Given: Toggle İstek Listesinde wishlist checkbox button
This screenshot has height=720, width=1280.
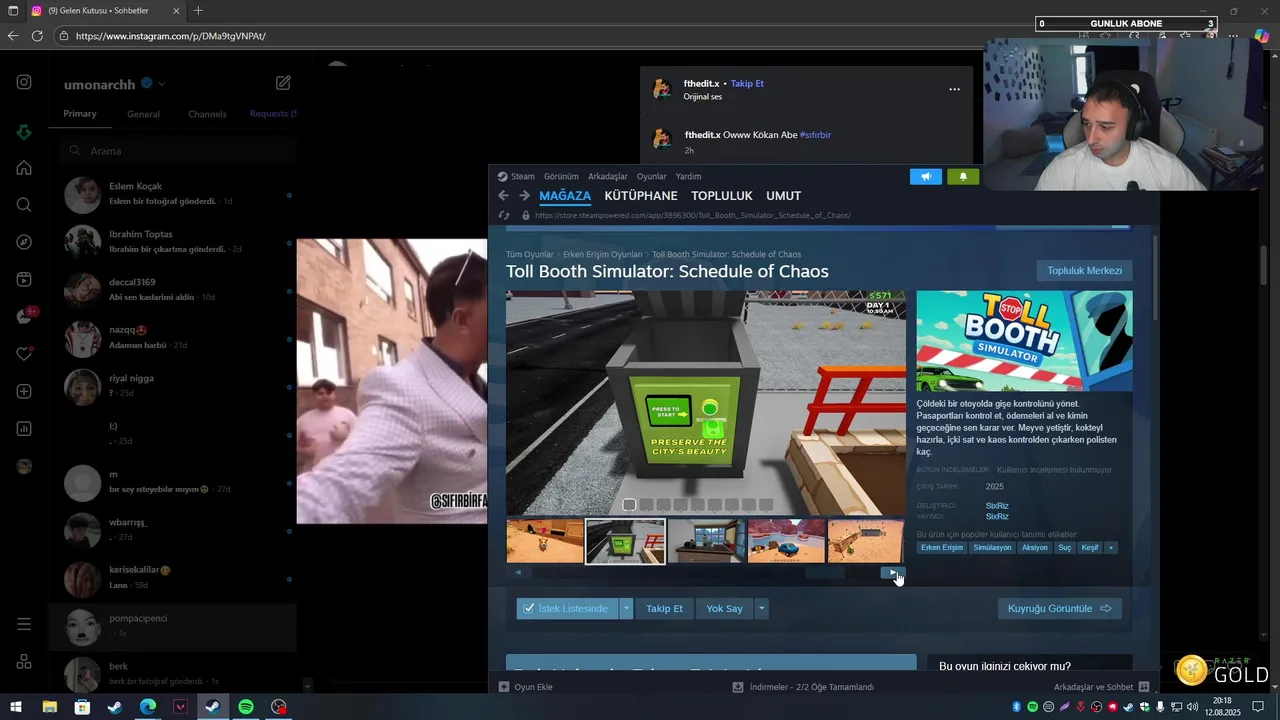Looking at the screenshot, I should [567, 608].
